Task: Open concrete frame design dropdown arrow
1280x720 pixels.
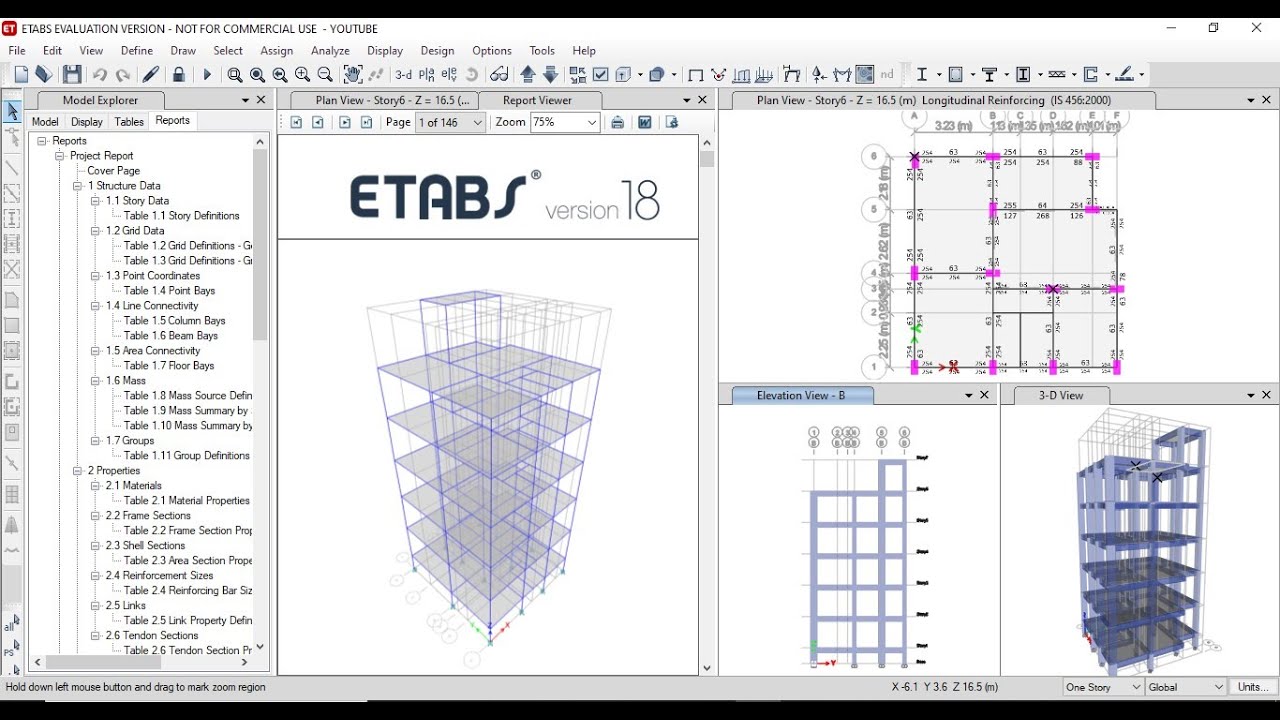Action: 973,75
